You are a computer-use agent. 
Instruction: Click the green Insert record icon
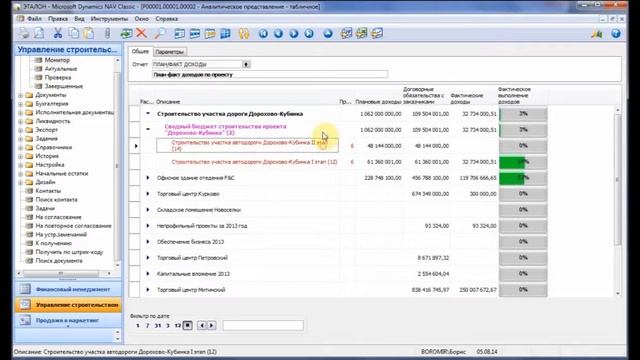tap(126, 33)
